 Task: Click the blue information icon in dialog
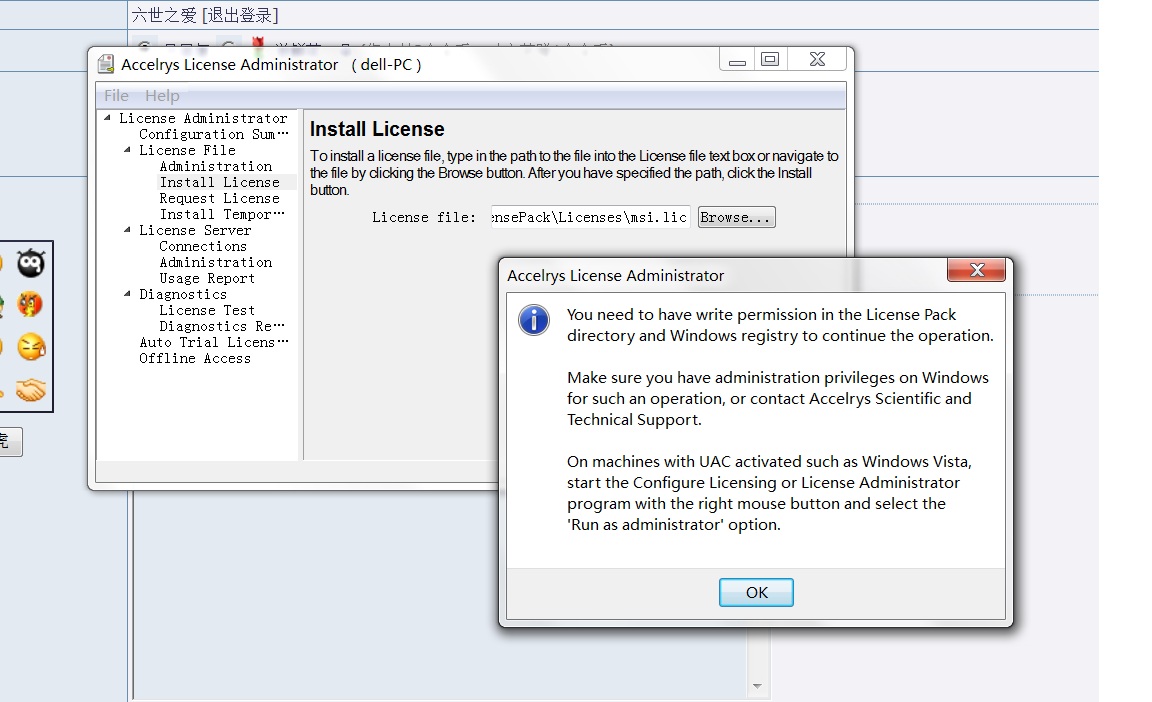click(x=534, y=320)
